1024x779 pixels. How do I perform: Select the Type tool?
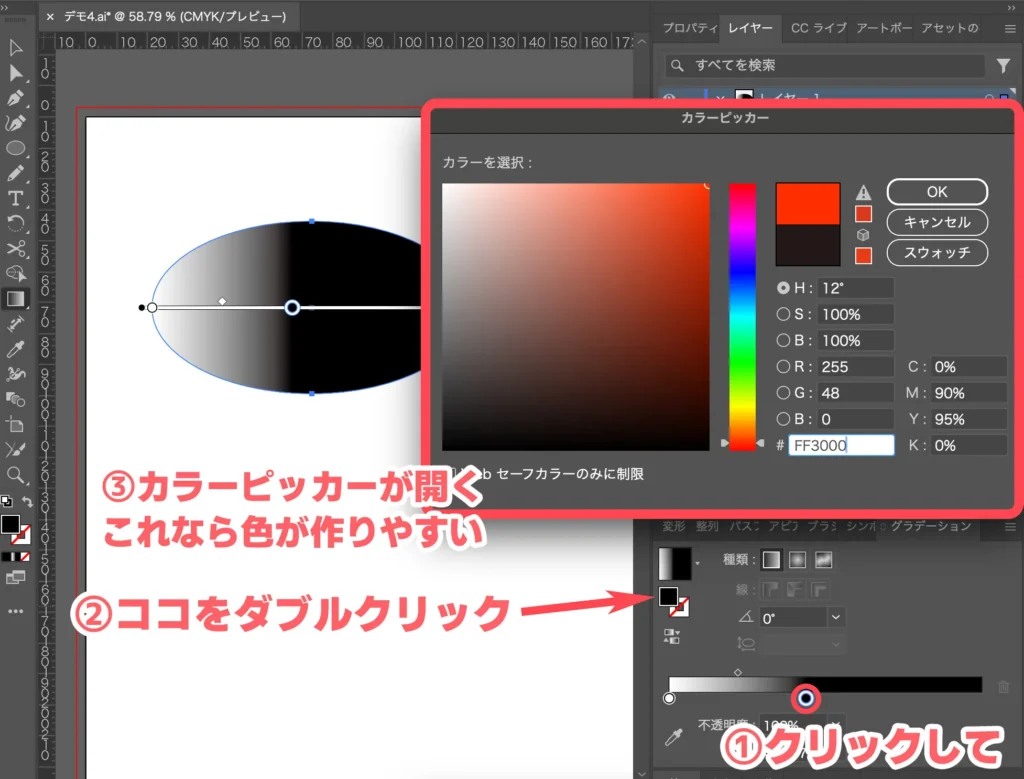16,198
